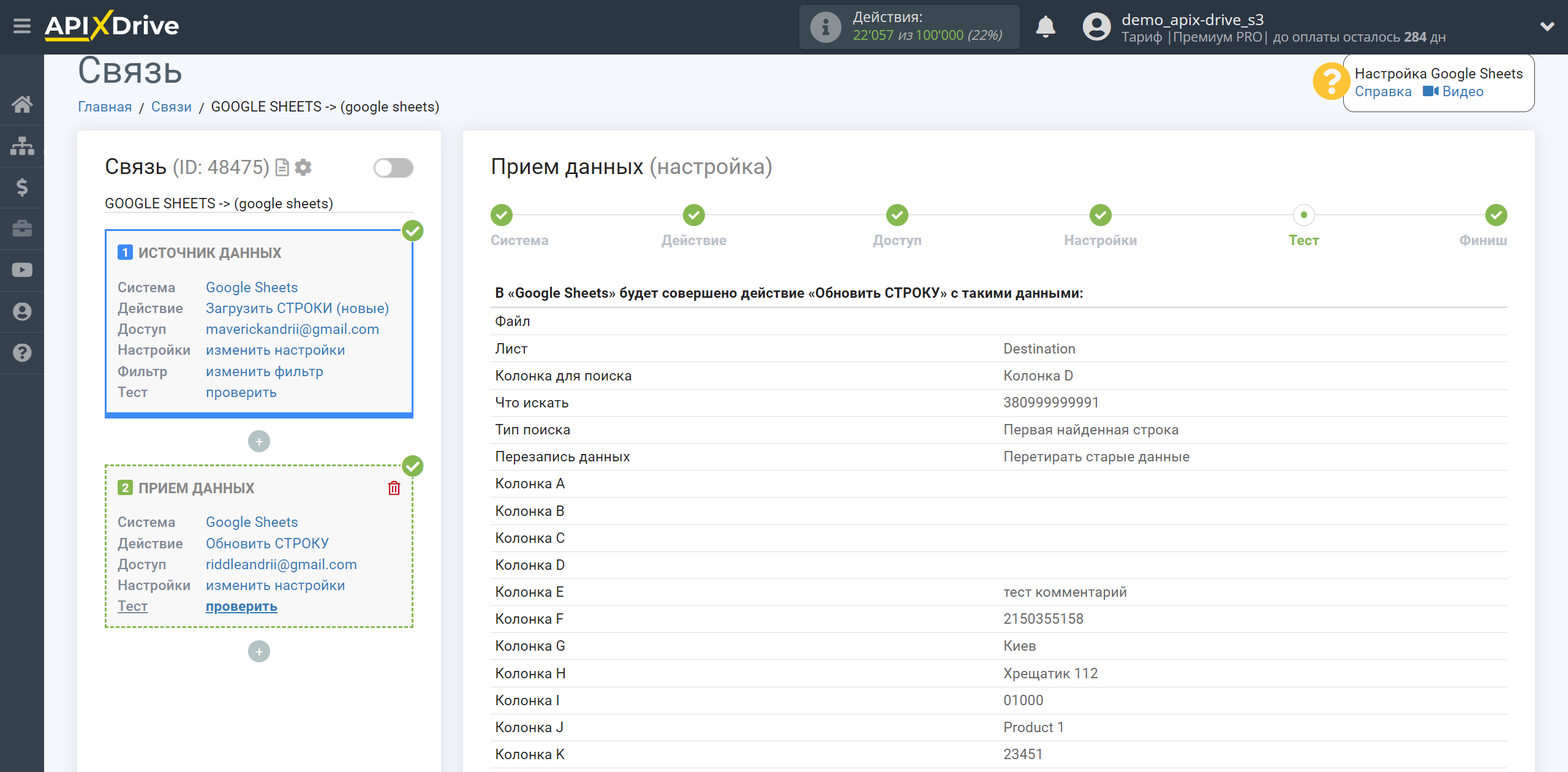This screenshot has width=1568, height=772.
Task: Click source проверить test link
Action: coord(241,392)
